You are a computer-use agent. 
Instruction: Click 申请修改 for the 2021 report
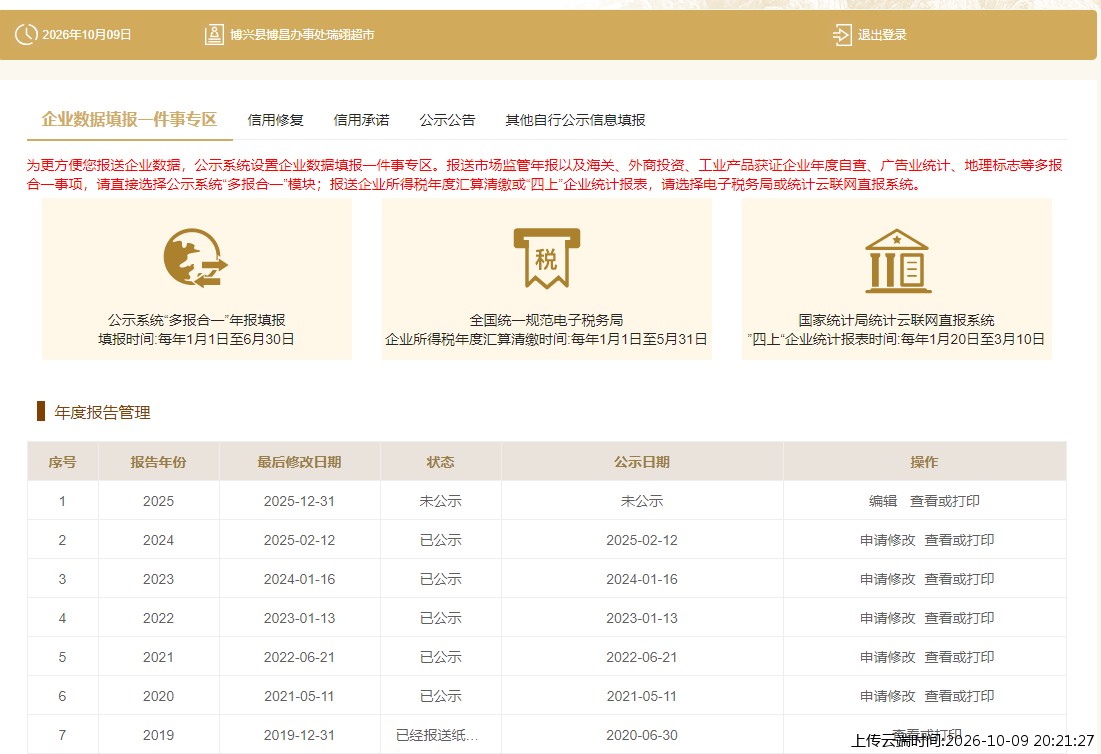click(888, 657)
